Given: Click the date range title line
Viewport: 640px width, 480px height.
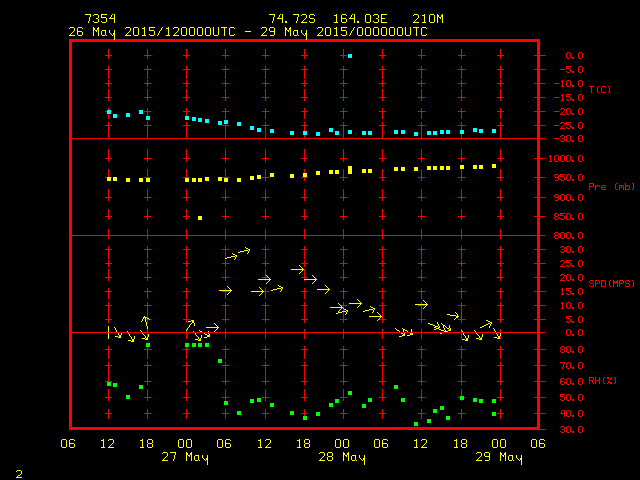Looking at the screenshot, I should (x=247, y=32).
